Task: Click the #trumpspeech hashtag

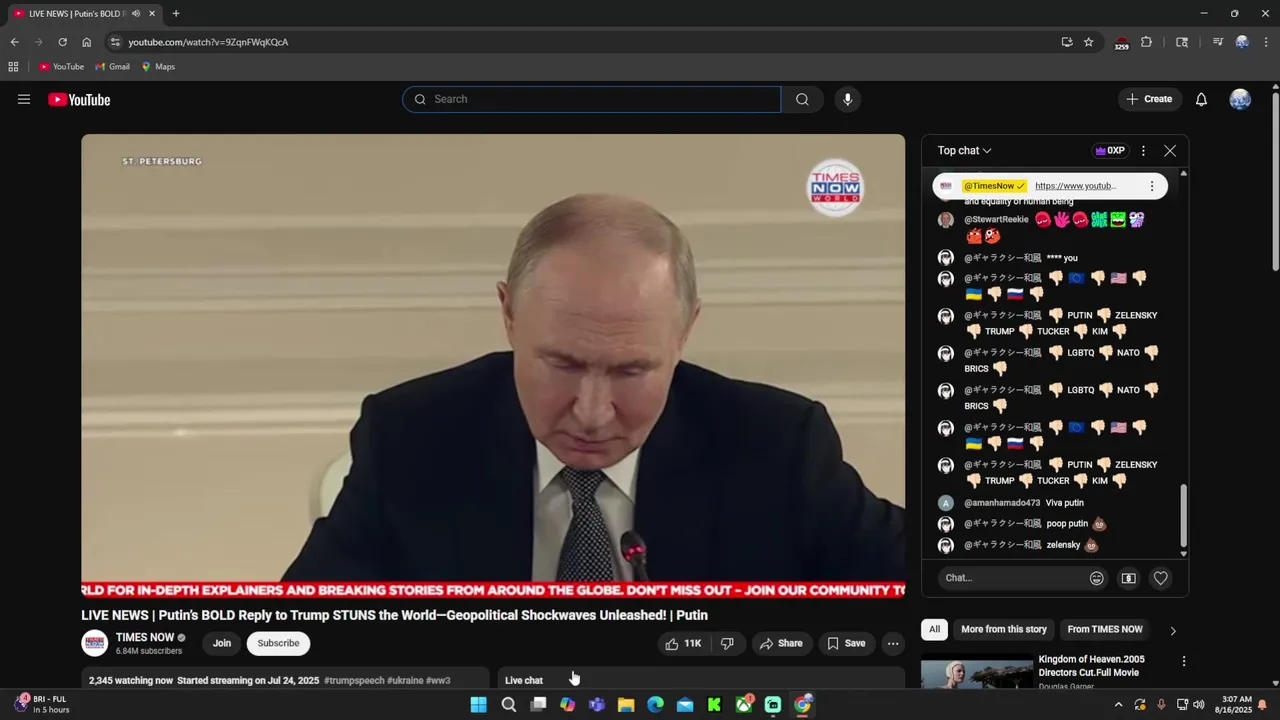Action: click(x=354, y=681)
